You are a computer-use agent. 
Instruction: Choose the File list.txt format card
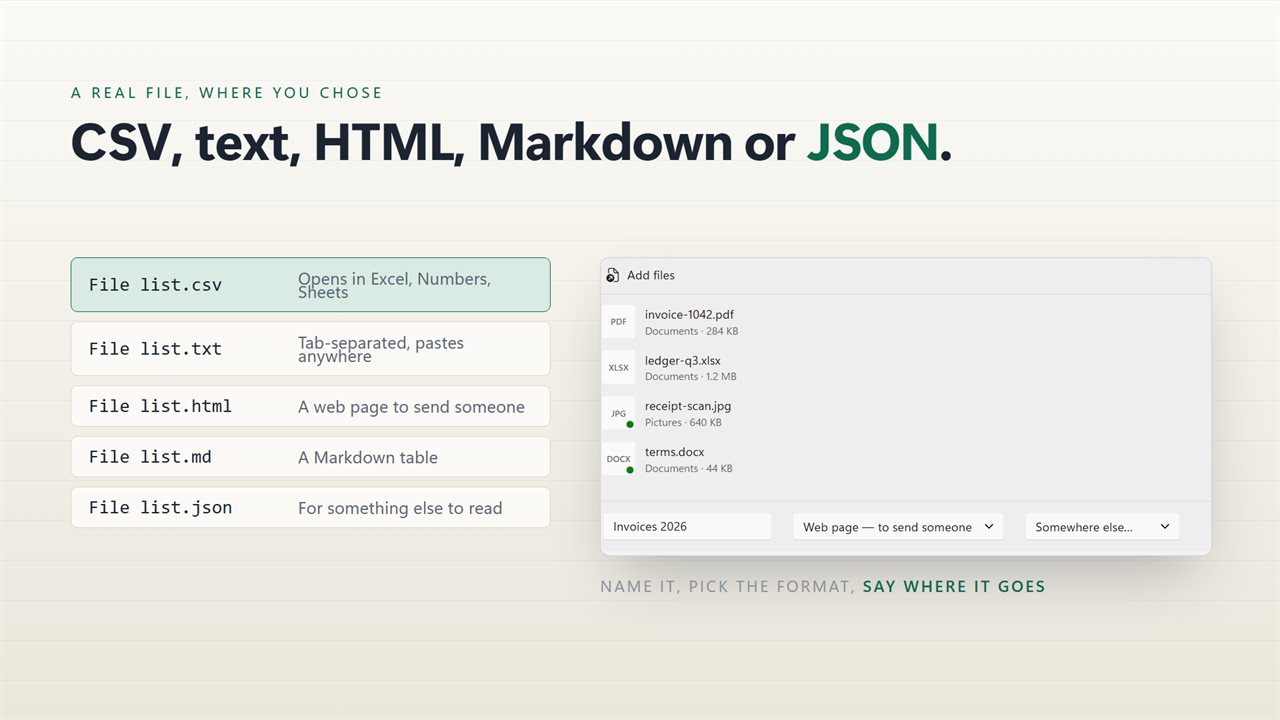tap(310, 349)
